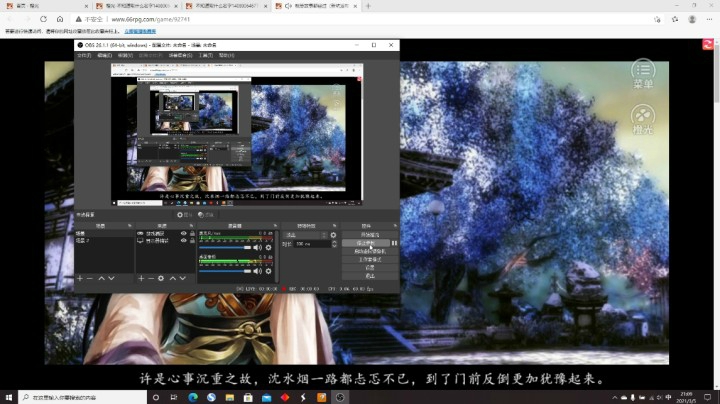The height and width of the screenshot is (404, 720).
Task: Move source up in sources list
Action: [x=173, y=278]
